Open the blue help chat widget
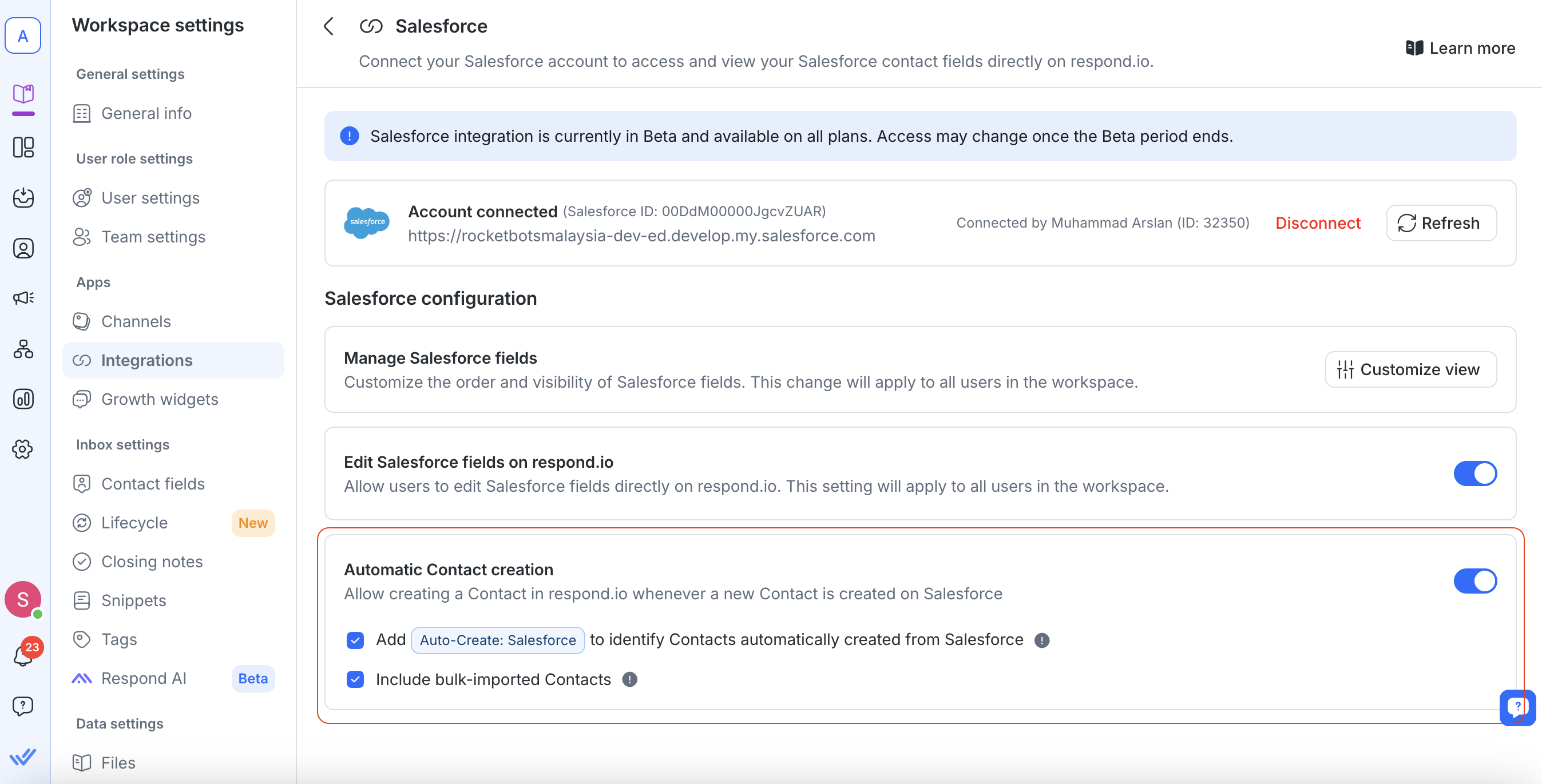Viewport: 1542px width, 784px height. point(1516,707)
